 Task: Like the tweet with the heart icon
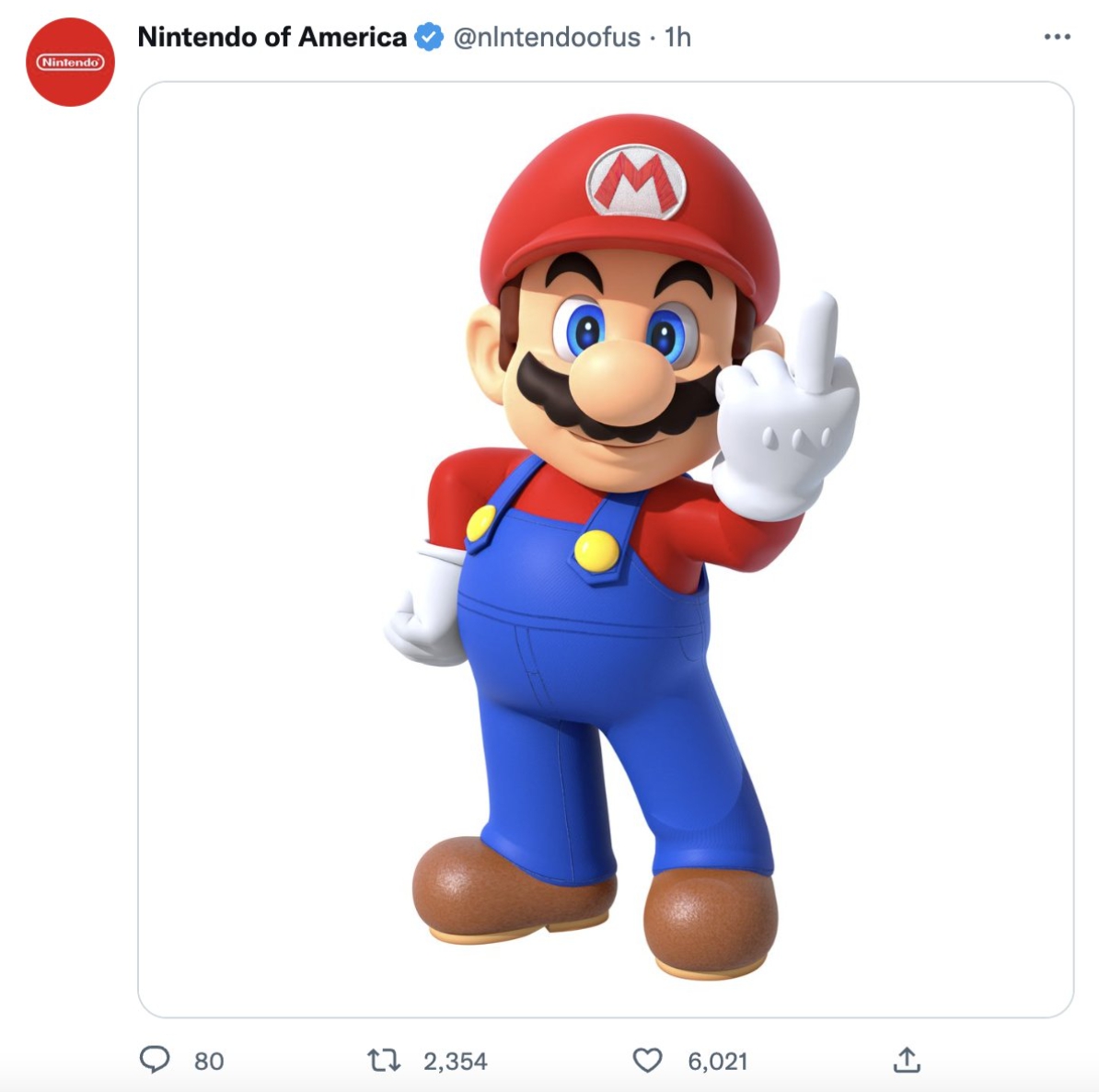tap(647, 1060)
